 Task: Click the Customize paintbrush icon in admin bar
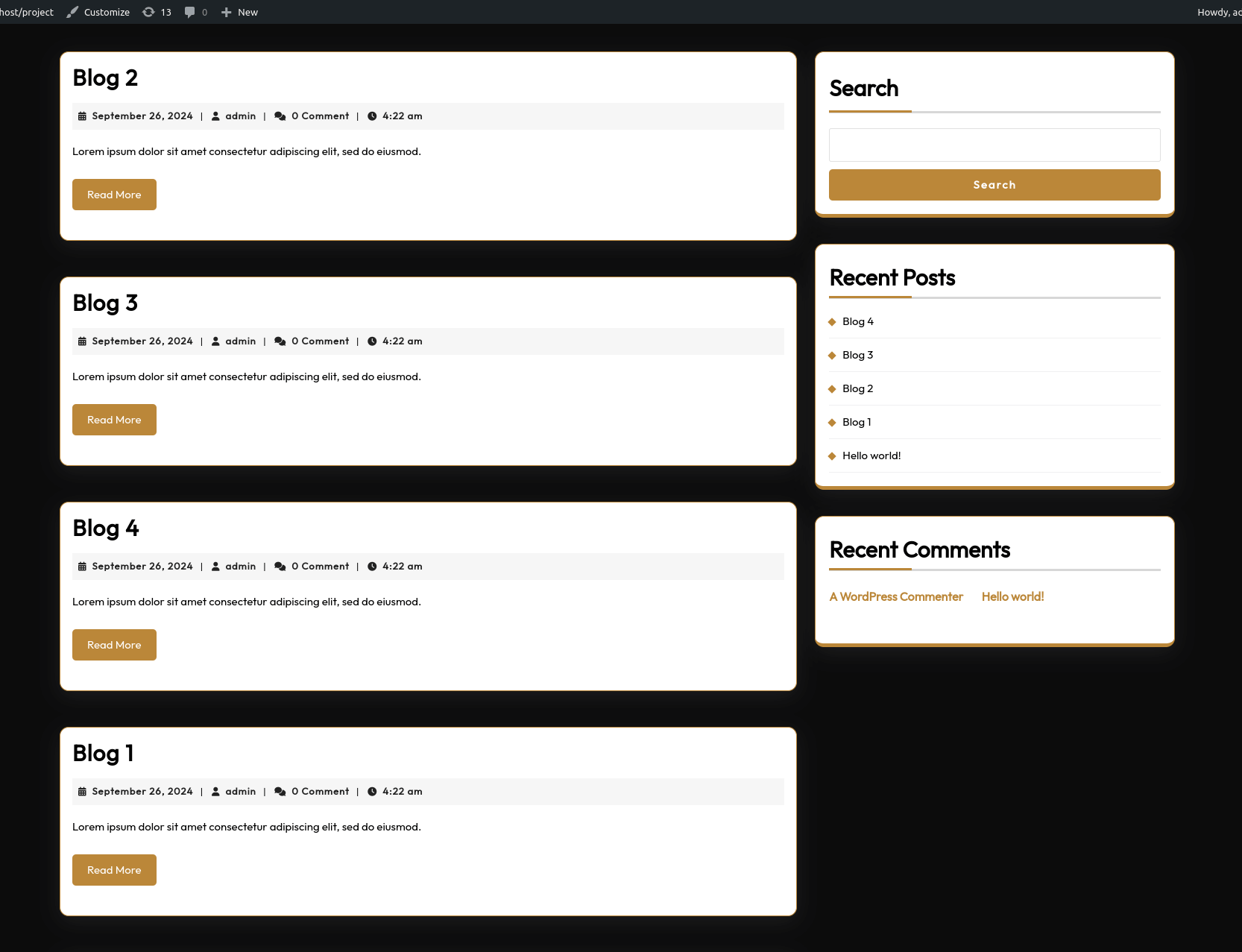coord(72,12)
